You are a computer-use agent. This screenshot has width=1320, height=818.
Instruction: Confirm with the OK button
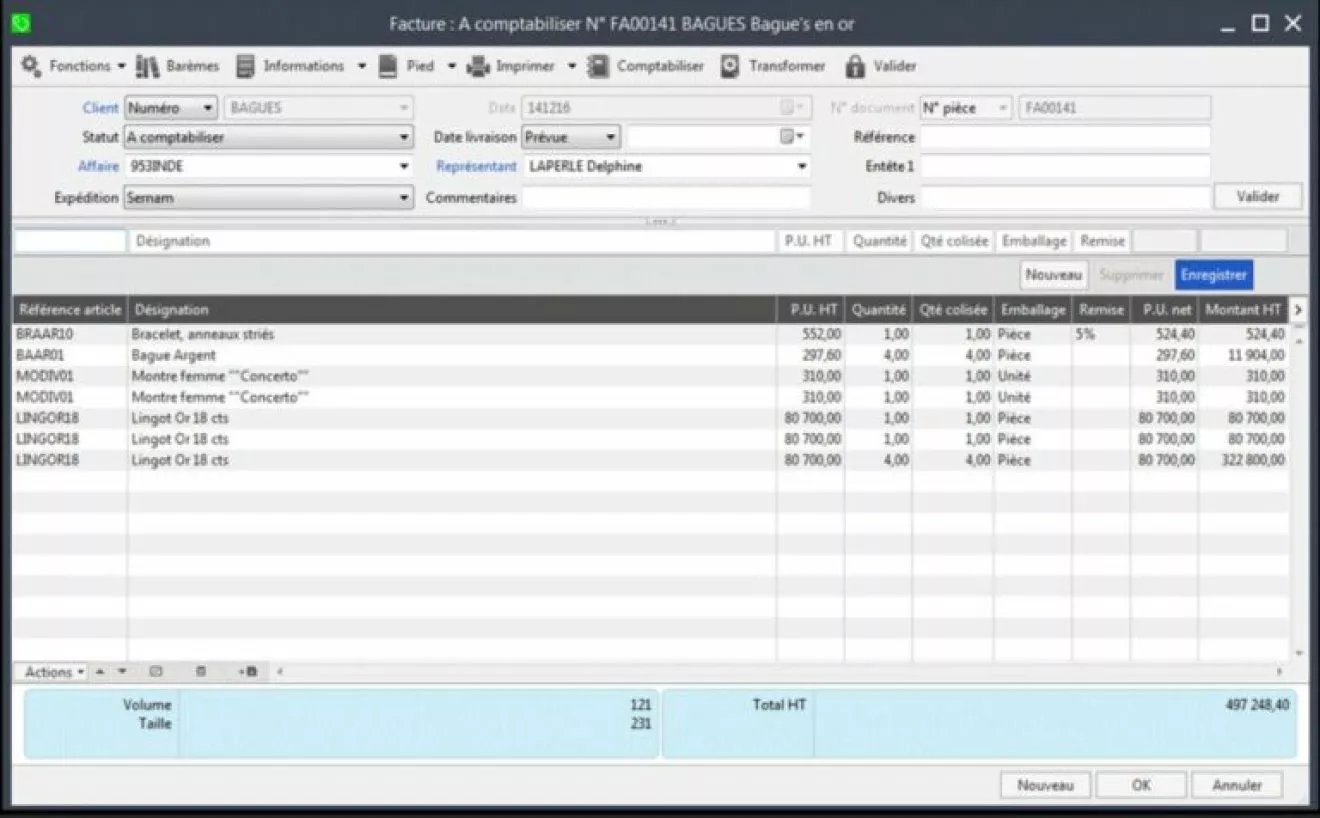[x=1141, y=785]
